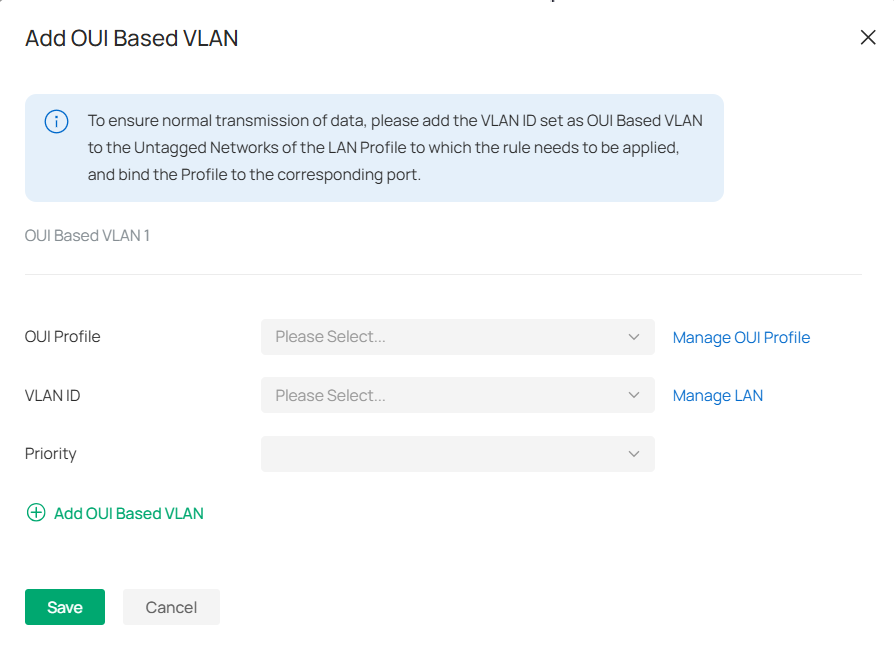Viewport: 894px width, 645px height.
Task: Open the Priority dropdown
Action: tap(457, 454)
